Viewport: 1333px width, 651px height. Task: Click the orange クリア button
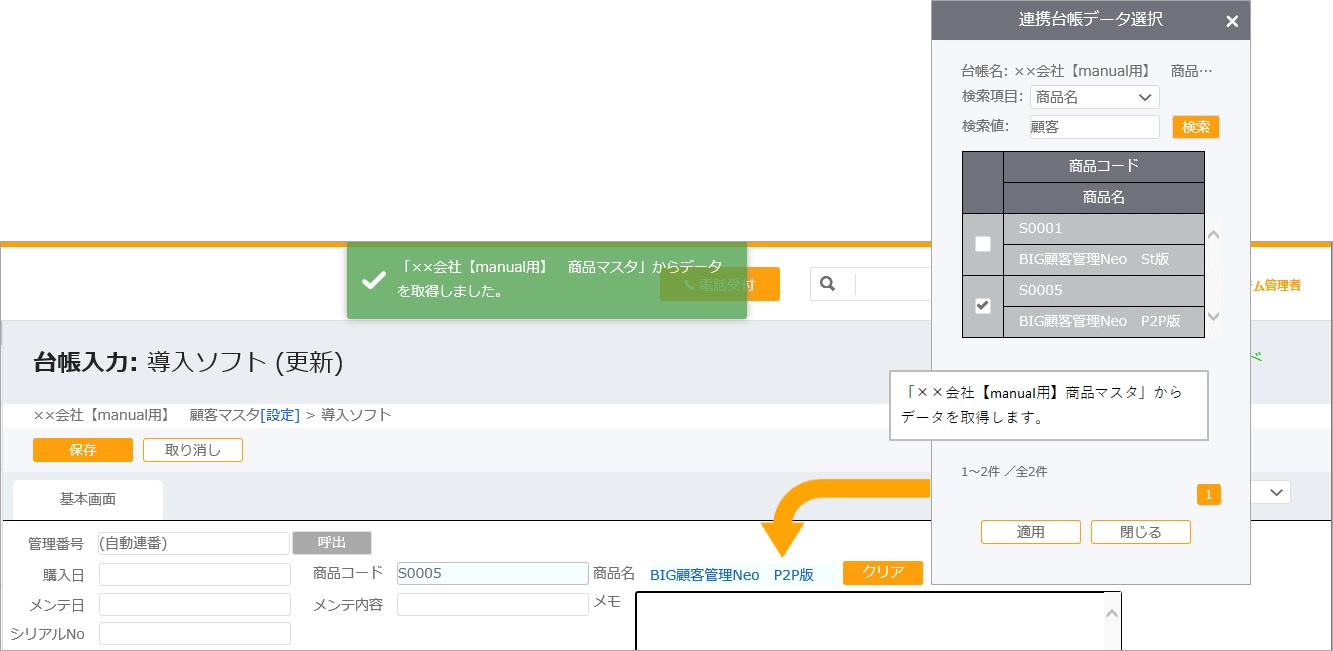[x=883, y=573]
